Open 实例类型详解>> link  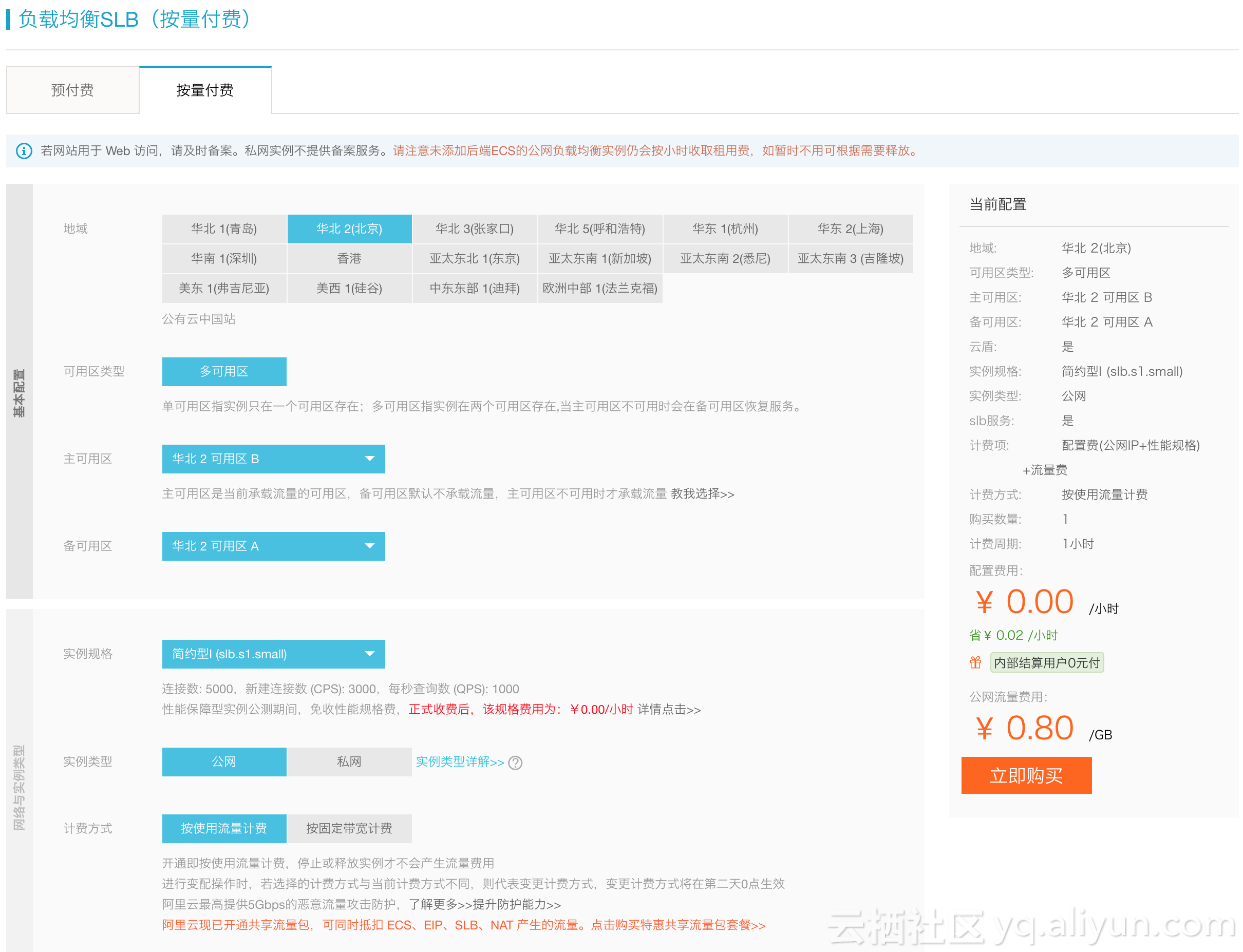coord(459,761)
